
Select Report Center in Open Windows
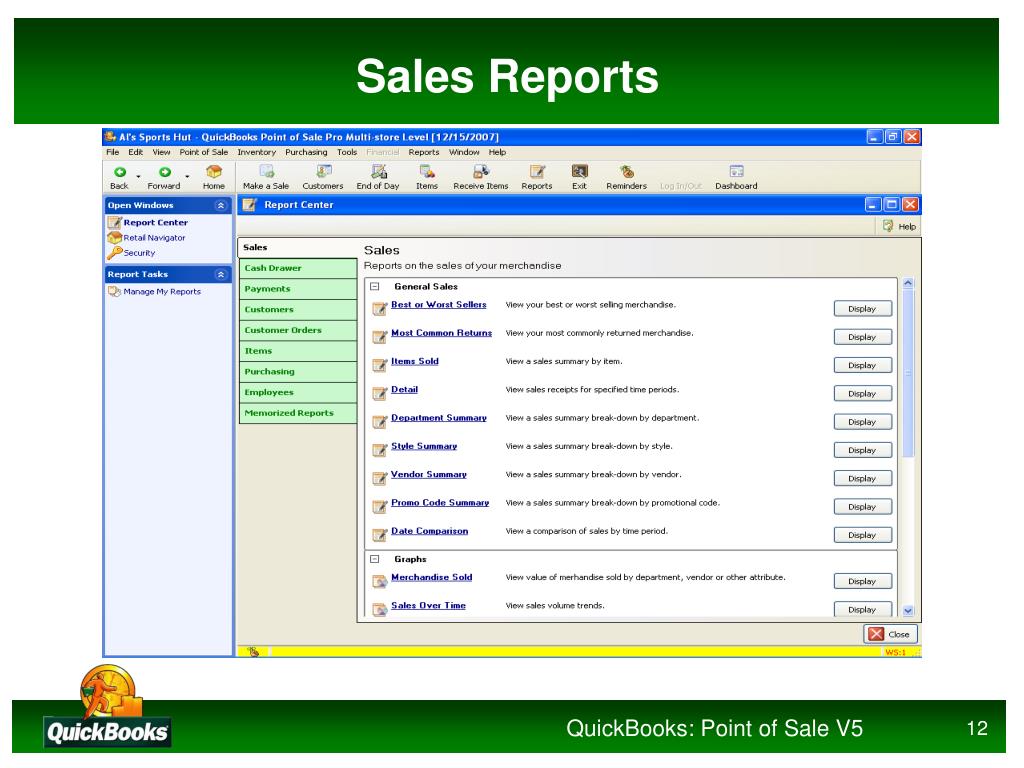(x=155, y=223)
